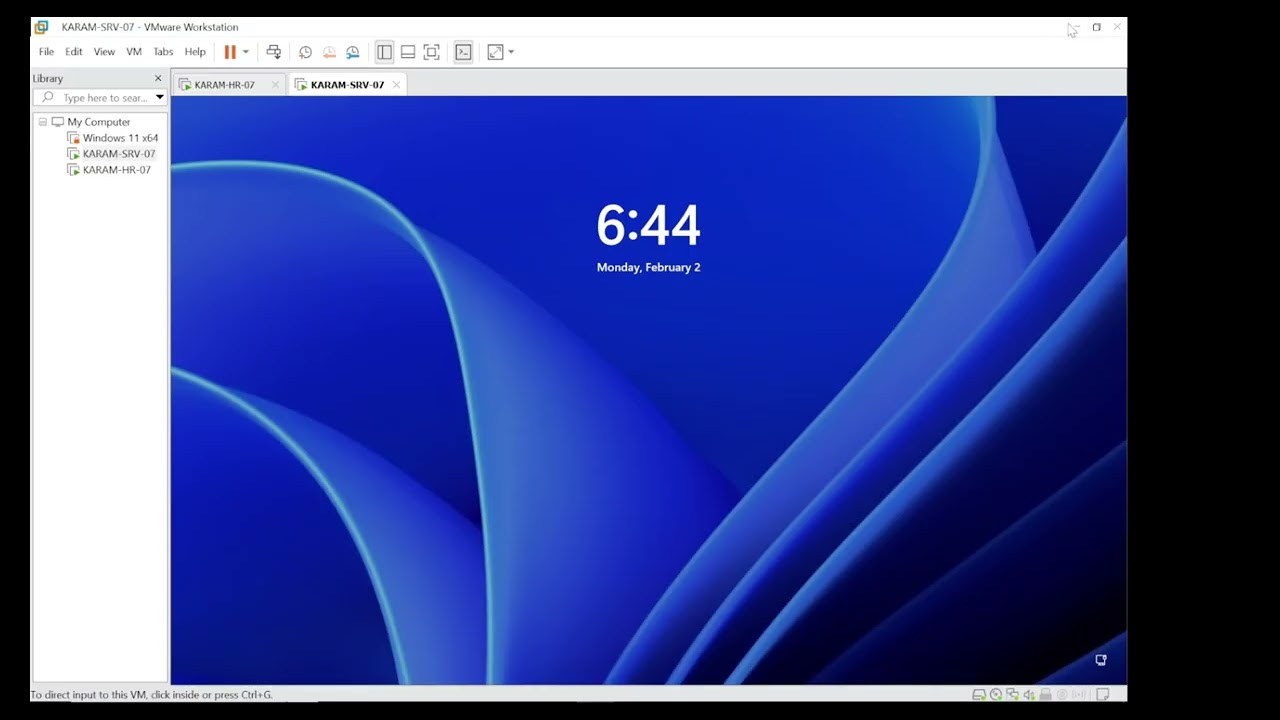Screen dimensions: 1280x720
Task: Open the Tabs menu
Action: [x=163, y=52]
